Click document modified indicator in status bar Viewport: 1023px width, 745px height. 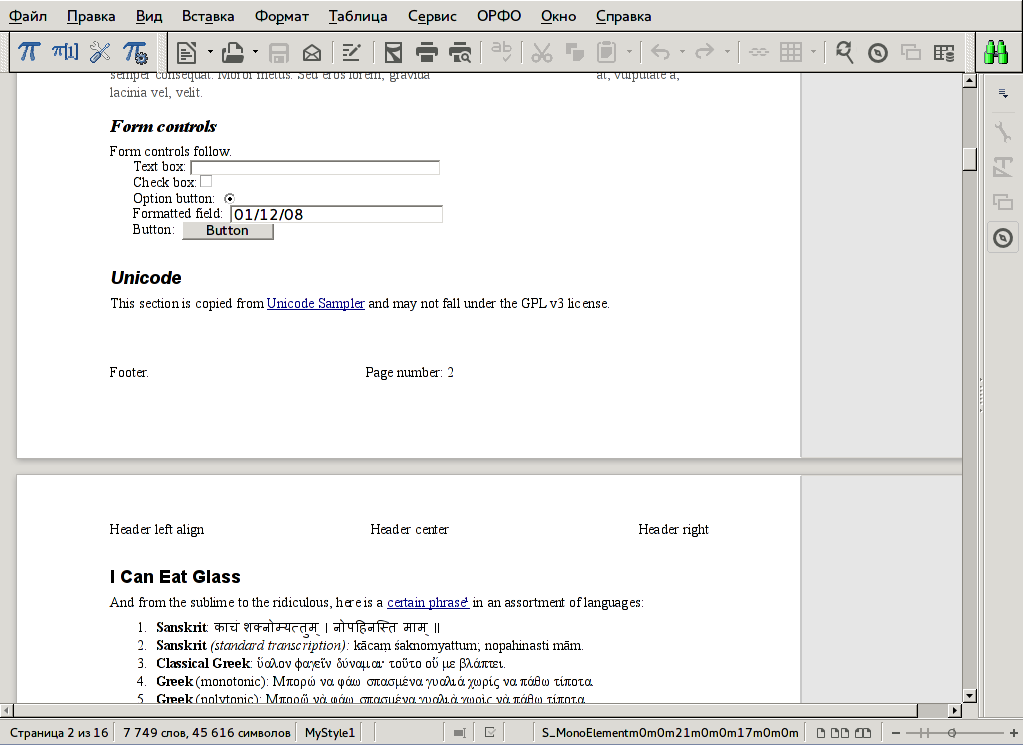point(490,733)
